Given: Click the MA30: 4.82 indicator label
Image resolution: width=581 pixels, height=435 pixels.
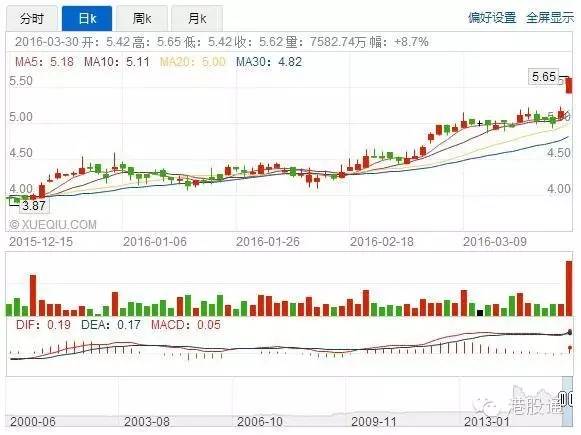Looking at the screenshot, I should pyautogui.click(x=269, y=62).
